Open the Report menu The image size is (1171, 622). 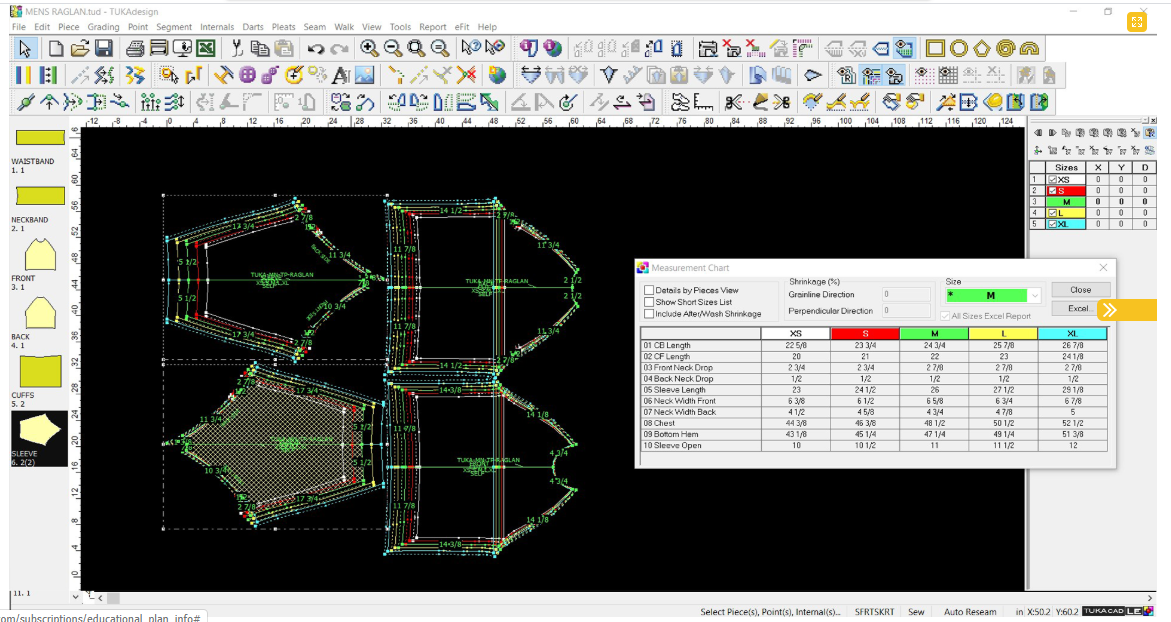pos(432,27)
